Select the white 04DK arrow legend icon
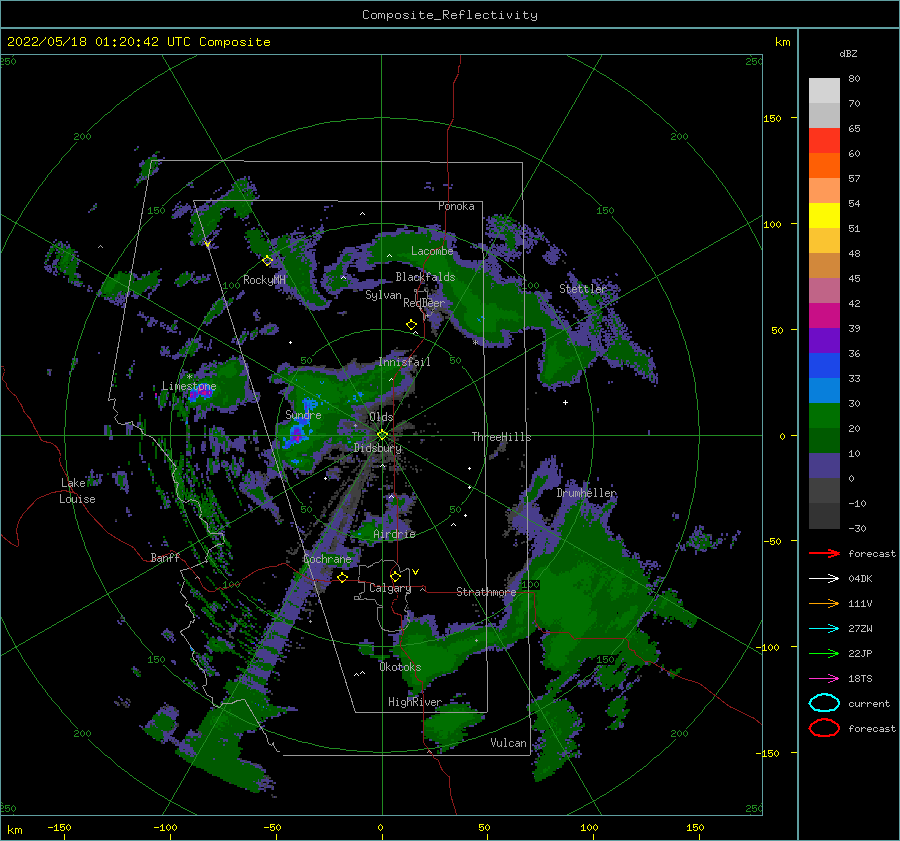This screenshot has width=900, height=841. tap(824, 579)
